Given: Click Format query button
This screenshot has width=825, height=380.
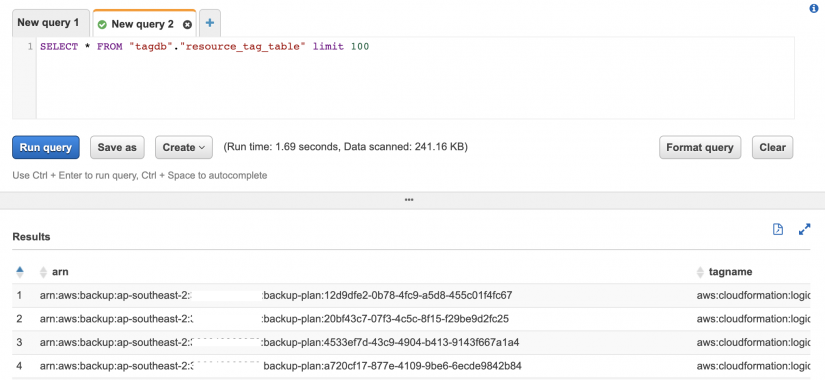Looking at the screenshot, I should [x=700, y=147].
